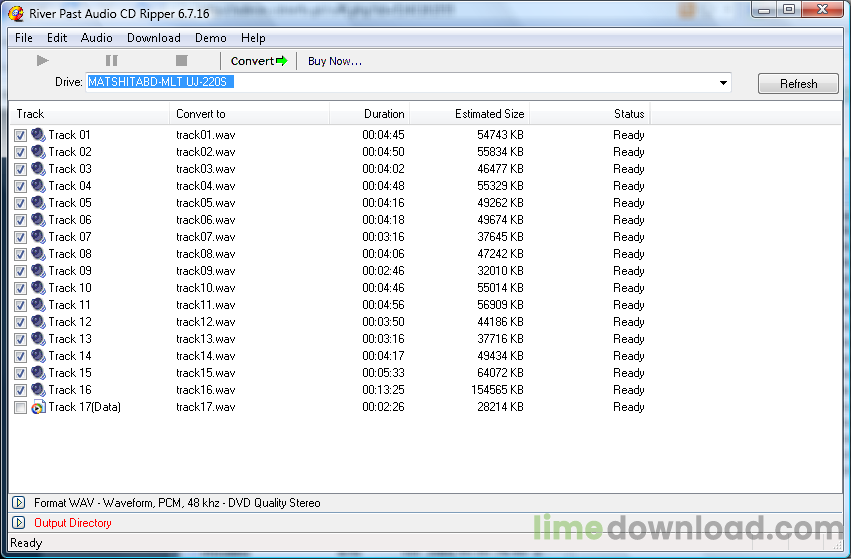851x559 pixels.
Task: Sort by the Track column header
Action: [90, 114]
